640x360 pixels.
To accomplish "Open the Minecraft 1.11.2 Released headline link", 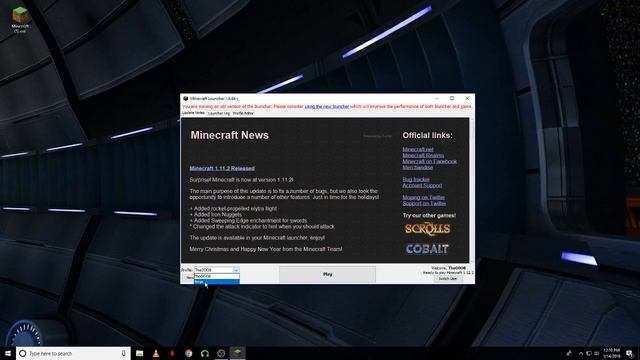I will point(222,168).
